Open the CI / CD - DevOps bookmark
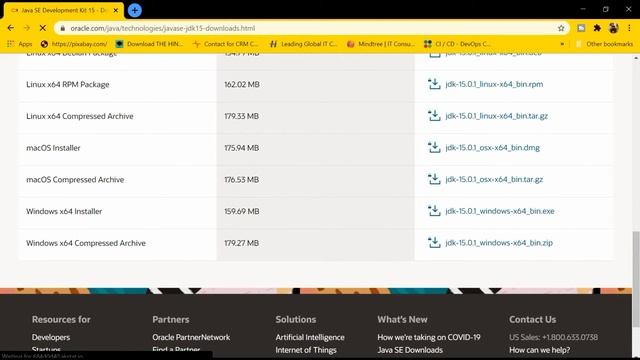Screen dimensions: 640x360 (x=457, y=44)
